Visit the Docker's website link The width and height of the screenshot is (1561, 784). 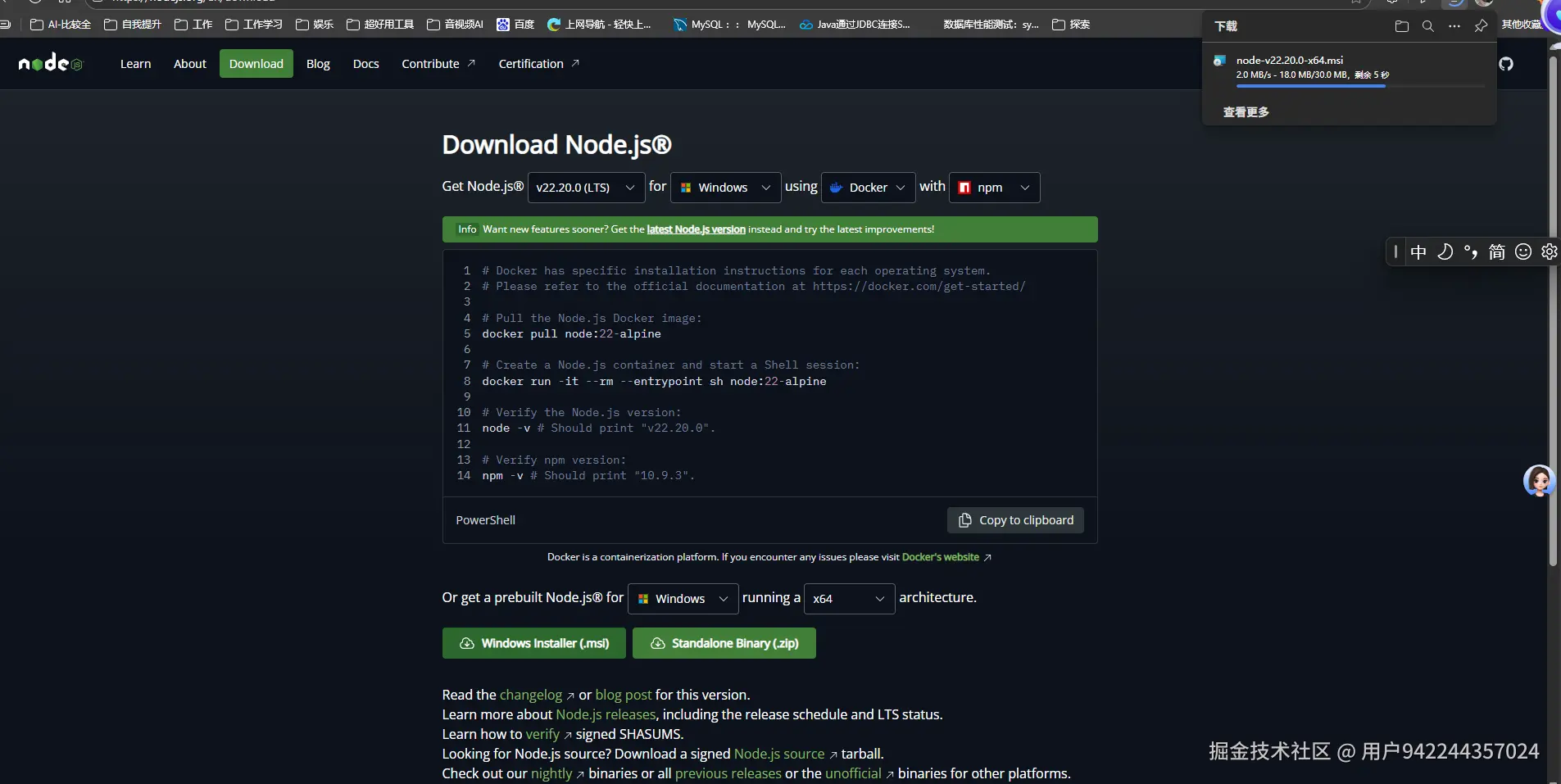coord(941,557)
